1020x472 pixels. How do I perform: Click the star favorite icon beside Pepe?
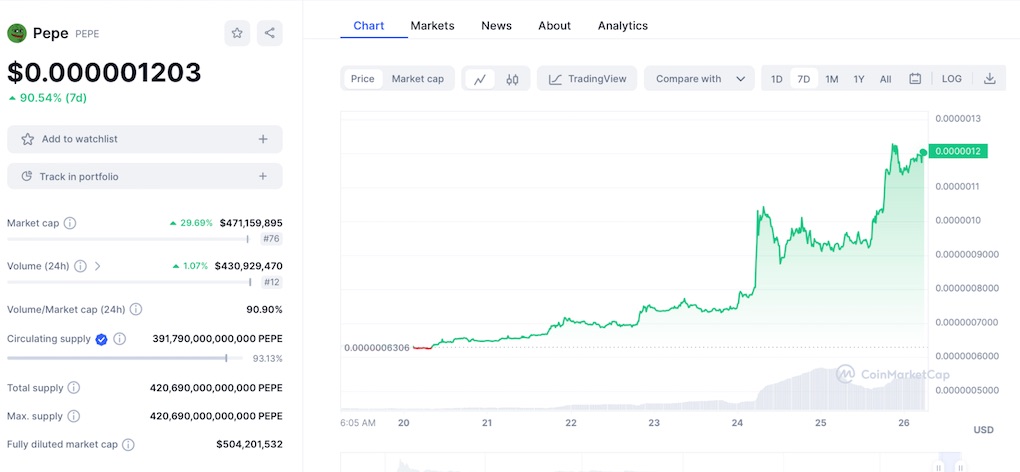pos(237,33)
